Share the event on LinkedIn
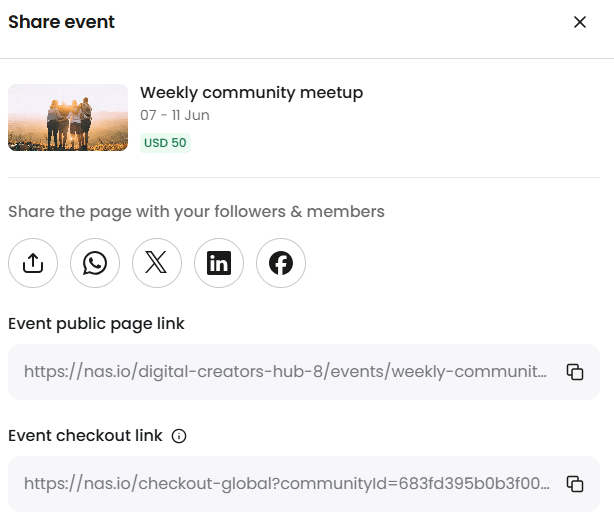The width and height of the screenshot is (614, 527). pos(219,263)
